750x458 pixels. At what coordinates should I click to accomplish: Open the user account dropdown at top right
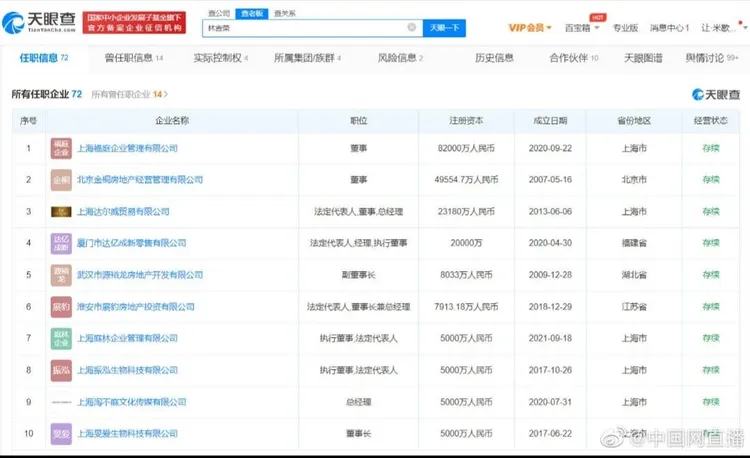point(723,28)
